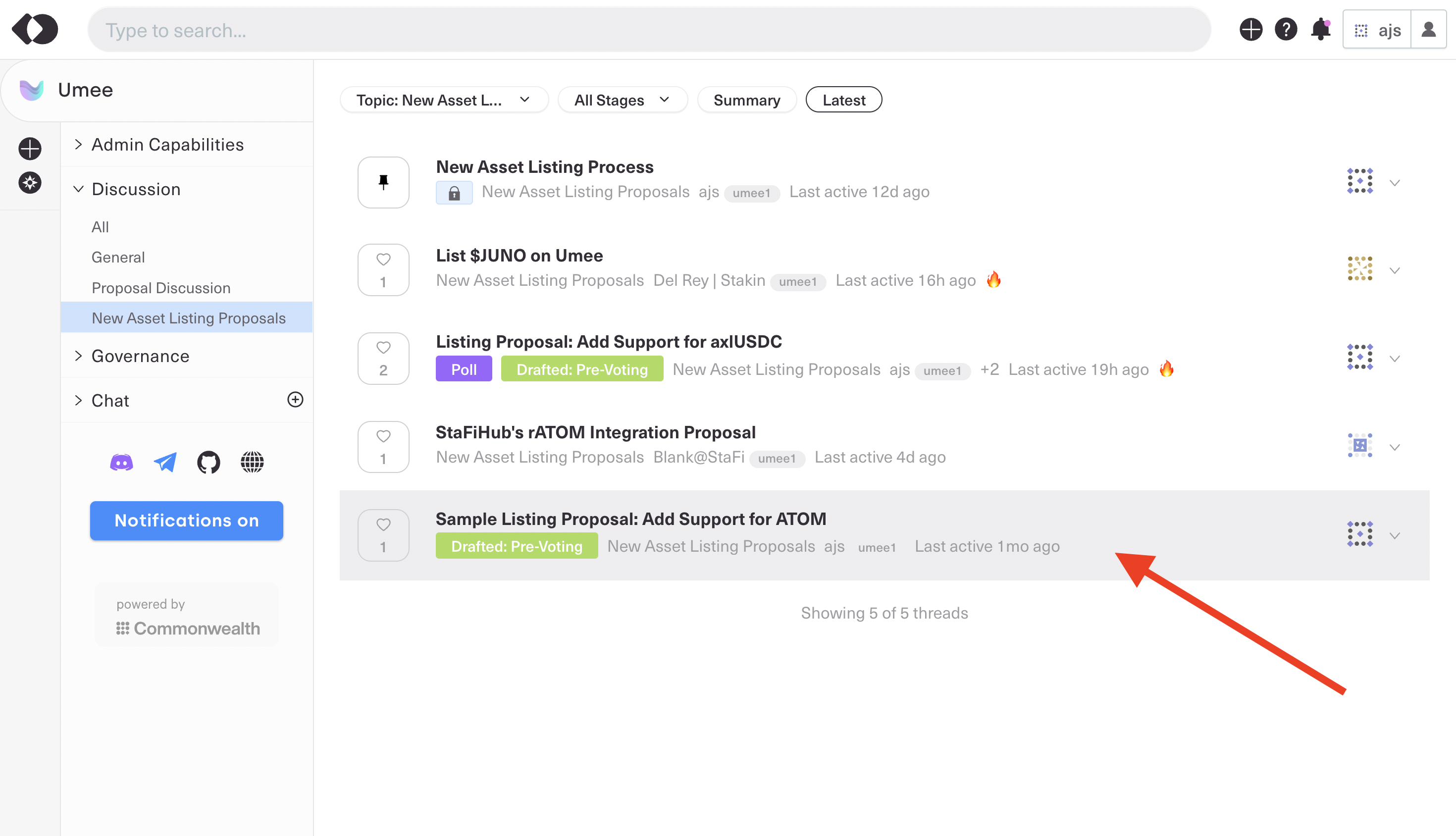Open Listing Proposal: Add Support for axlUSDC
Screen dimensions: 1456x836
point(609,342)
